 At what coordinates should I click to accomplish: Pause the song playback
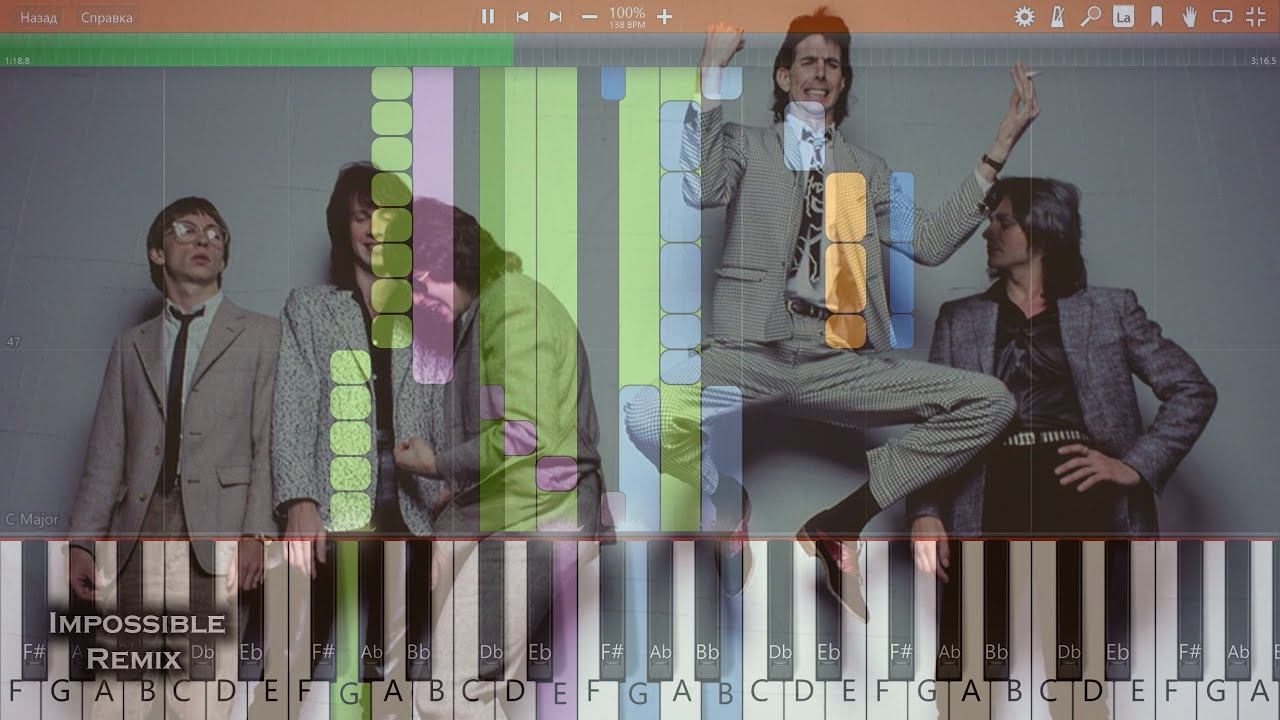point(488,16)
